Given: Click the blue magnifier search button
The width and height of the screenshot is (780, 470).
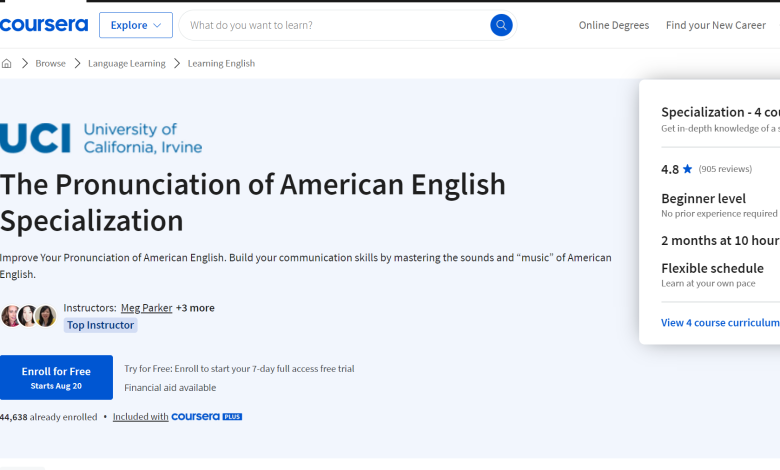Looking at the screenshot, I should [501, 25].
